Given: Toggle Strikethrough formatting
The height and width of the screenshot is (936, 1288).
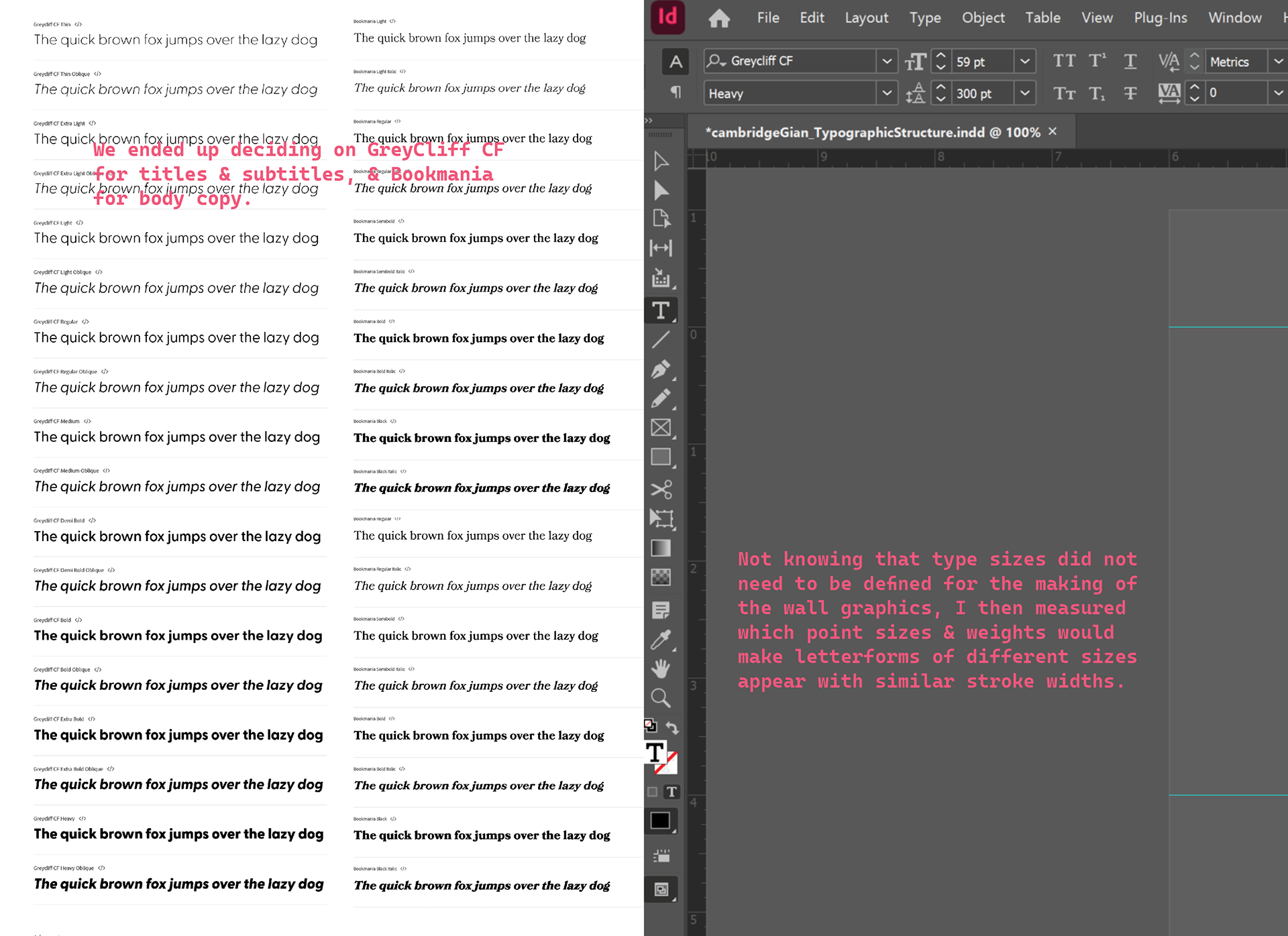Looking at the screenshot, I should click(x=1130, y=93).
